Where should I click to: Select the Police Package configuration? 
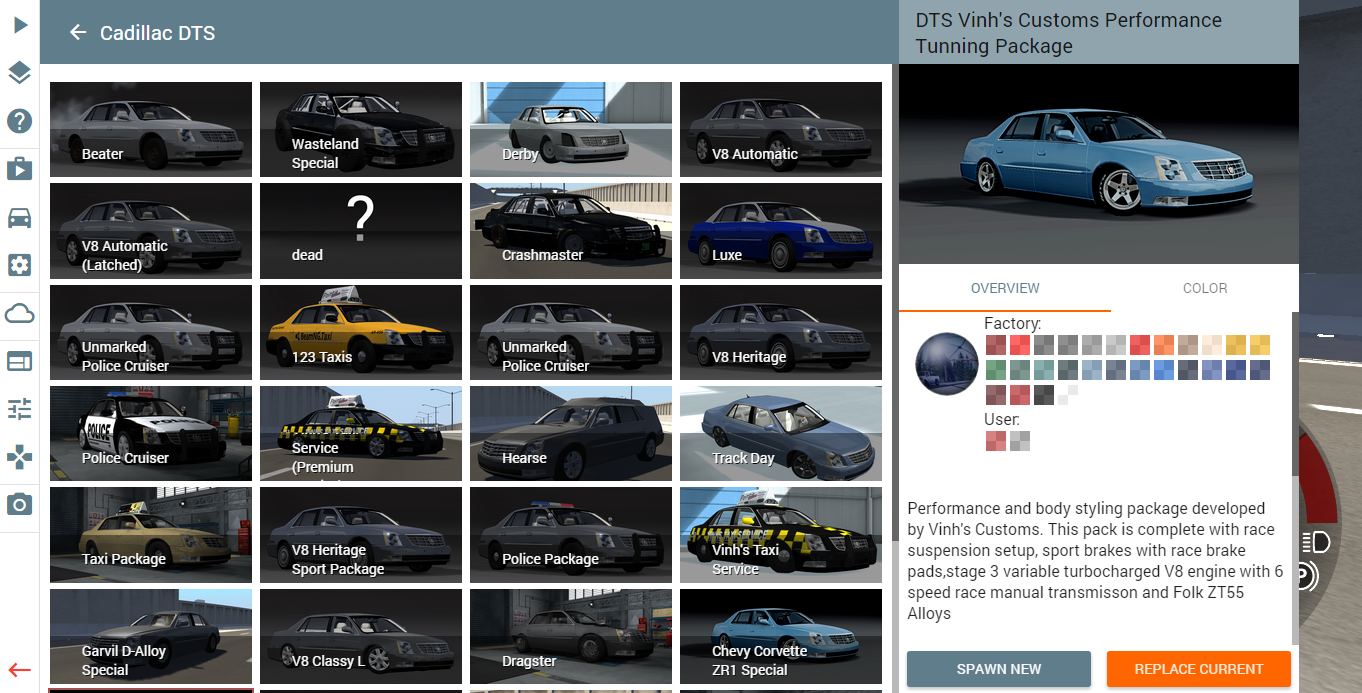click(x=571, y=535)
